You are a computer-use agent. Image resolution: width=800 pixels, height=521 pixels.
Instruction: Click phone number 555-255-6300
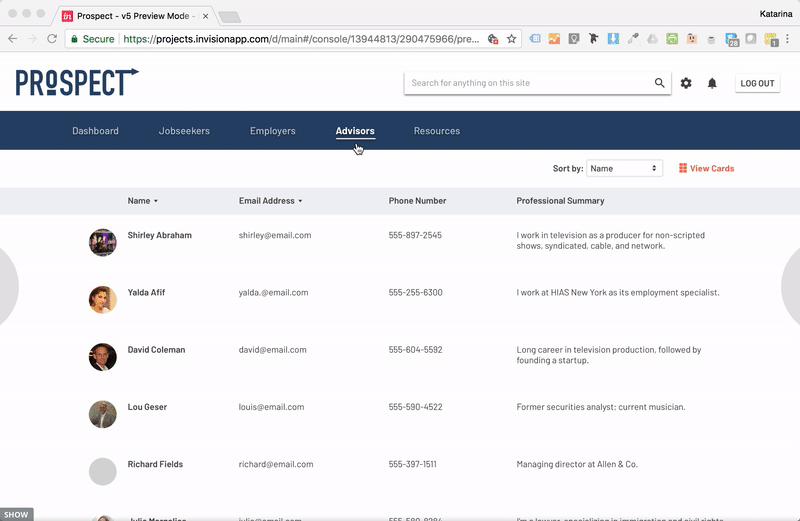pyautogui.click(x=415, y=292)
